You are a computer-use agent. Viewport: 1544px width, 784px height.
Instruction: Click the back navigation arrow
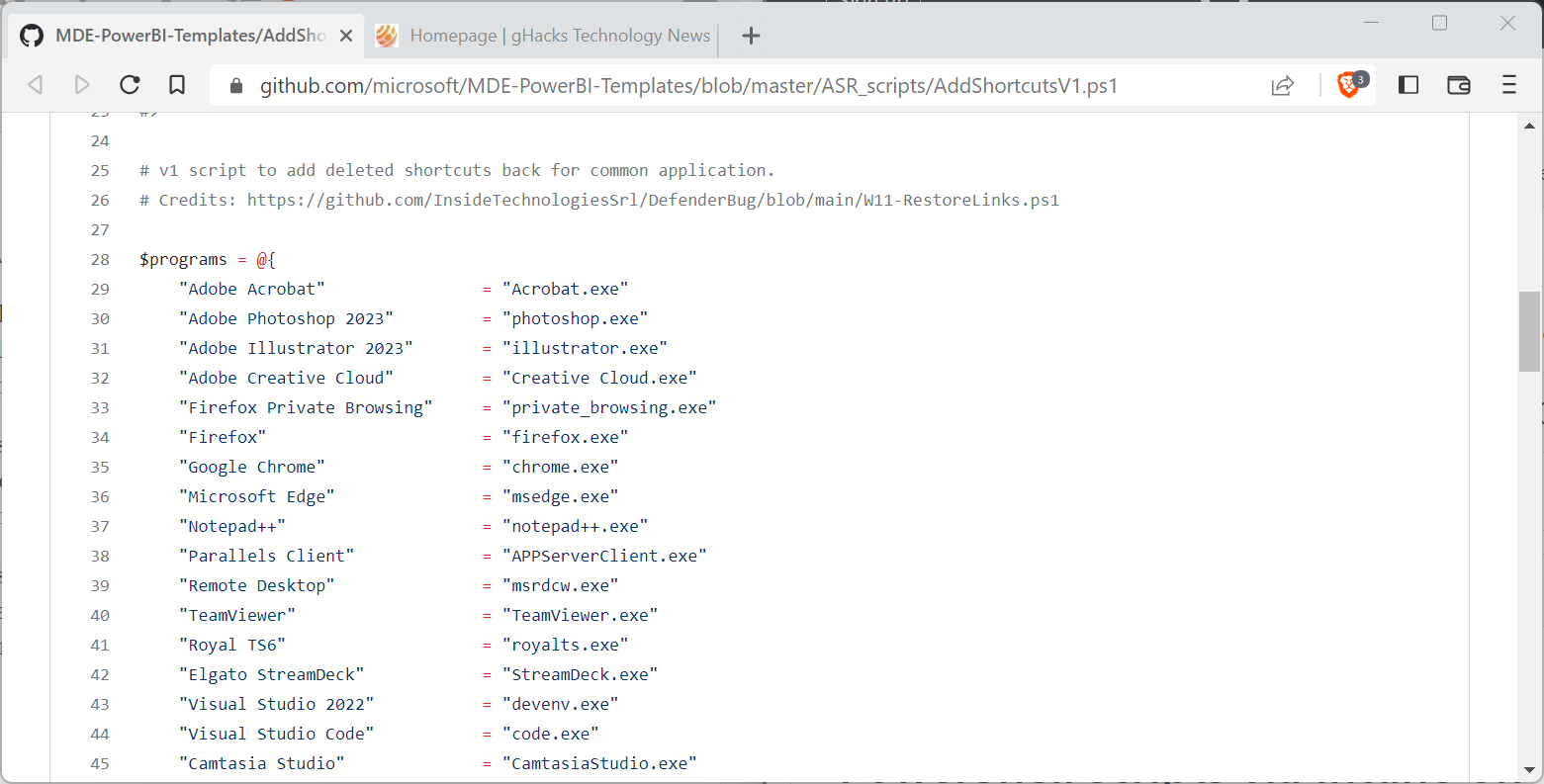click(35, 85)
